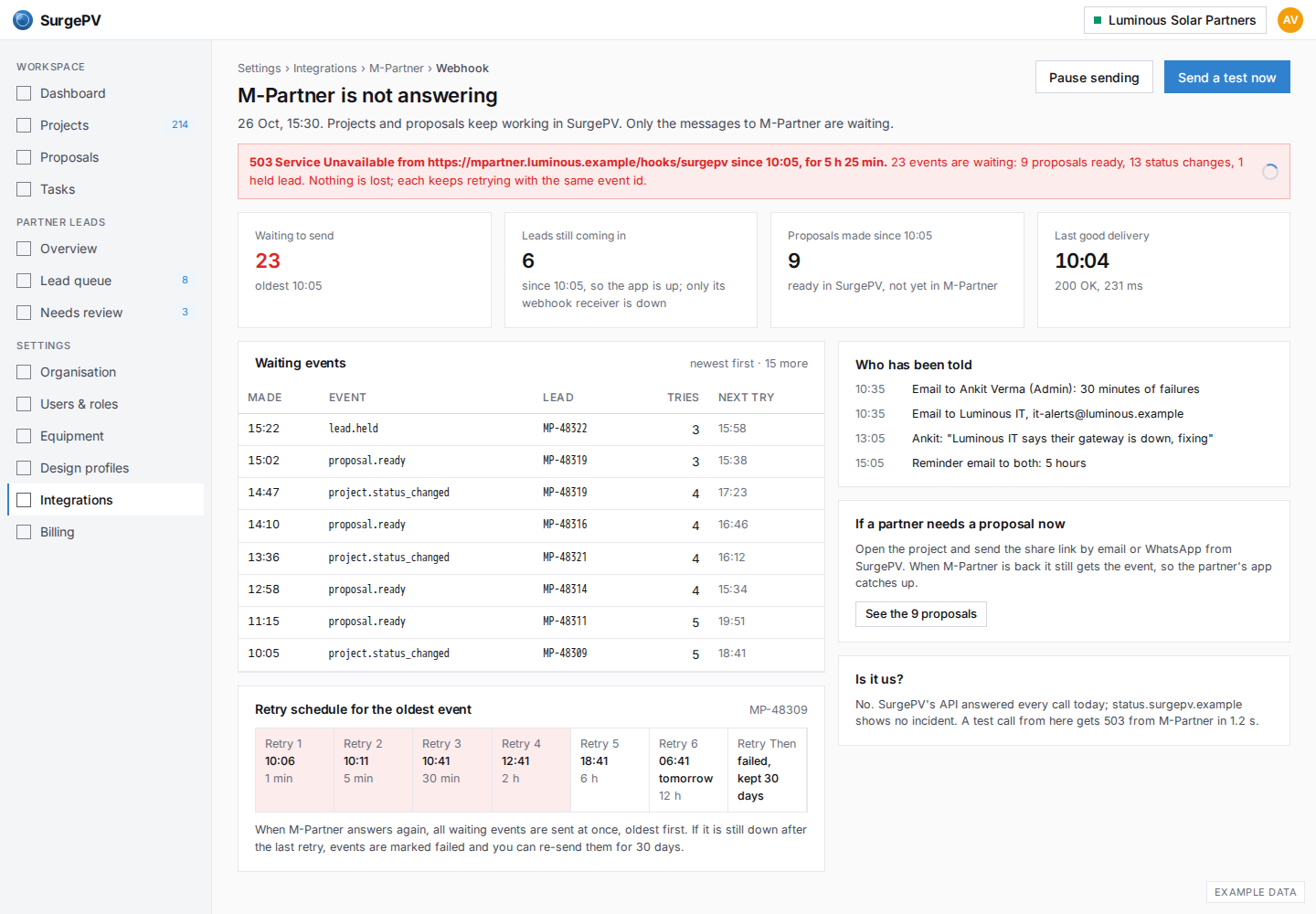
Task: Open the Luminous Solar Partners organisation switcher
Action: (1174, 20)
